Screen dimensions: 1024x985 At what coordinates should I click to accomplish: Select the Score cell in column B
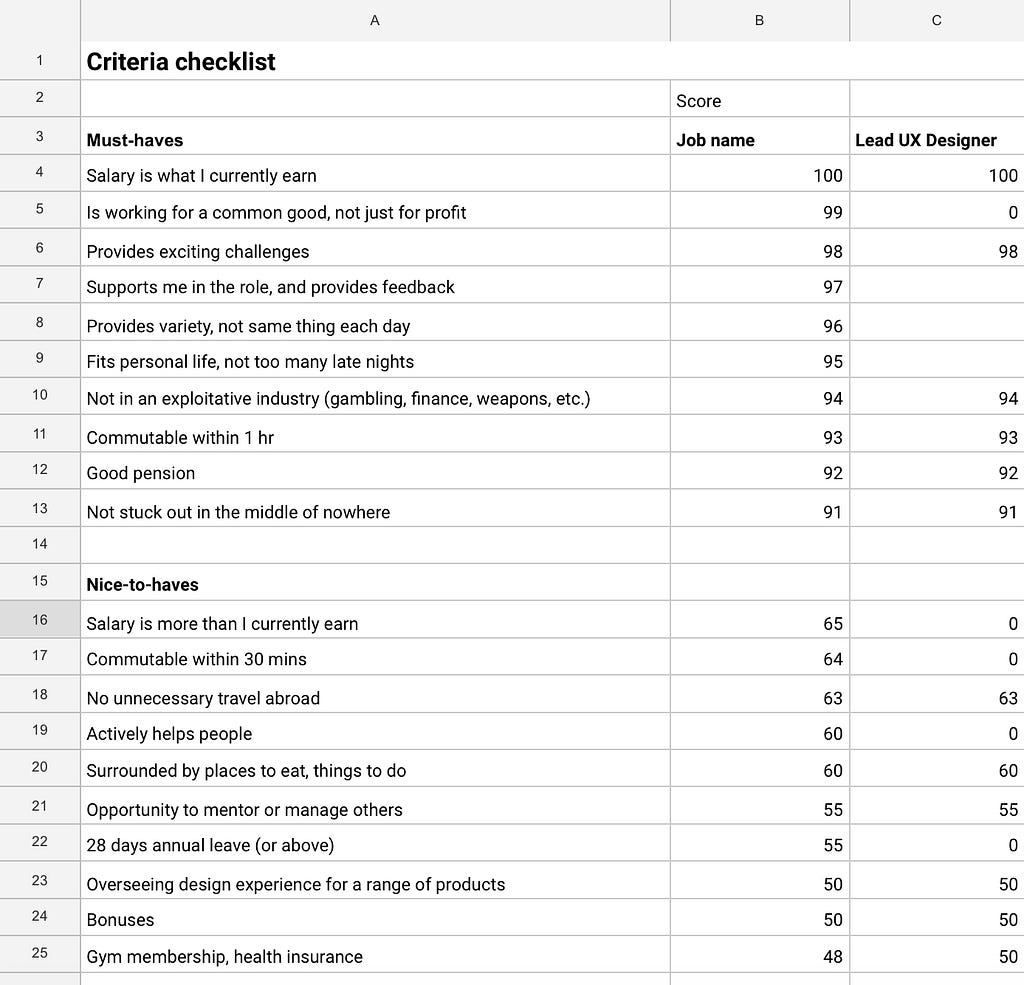click(760, 99)
